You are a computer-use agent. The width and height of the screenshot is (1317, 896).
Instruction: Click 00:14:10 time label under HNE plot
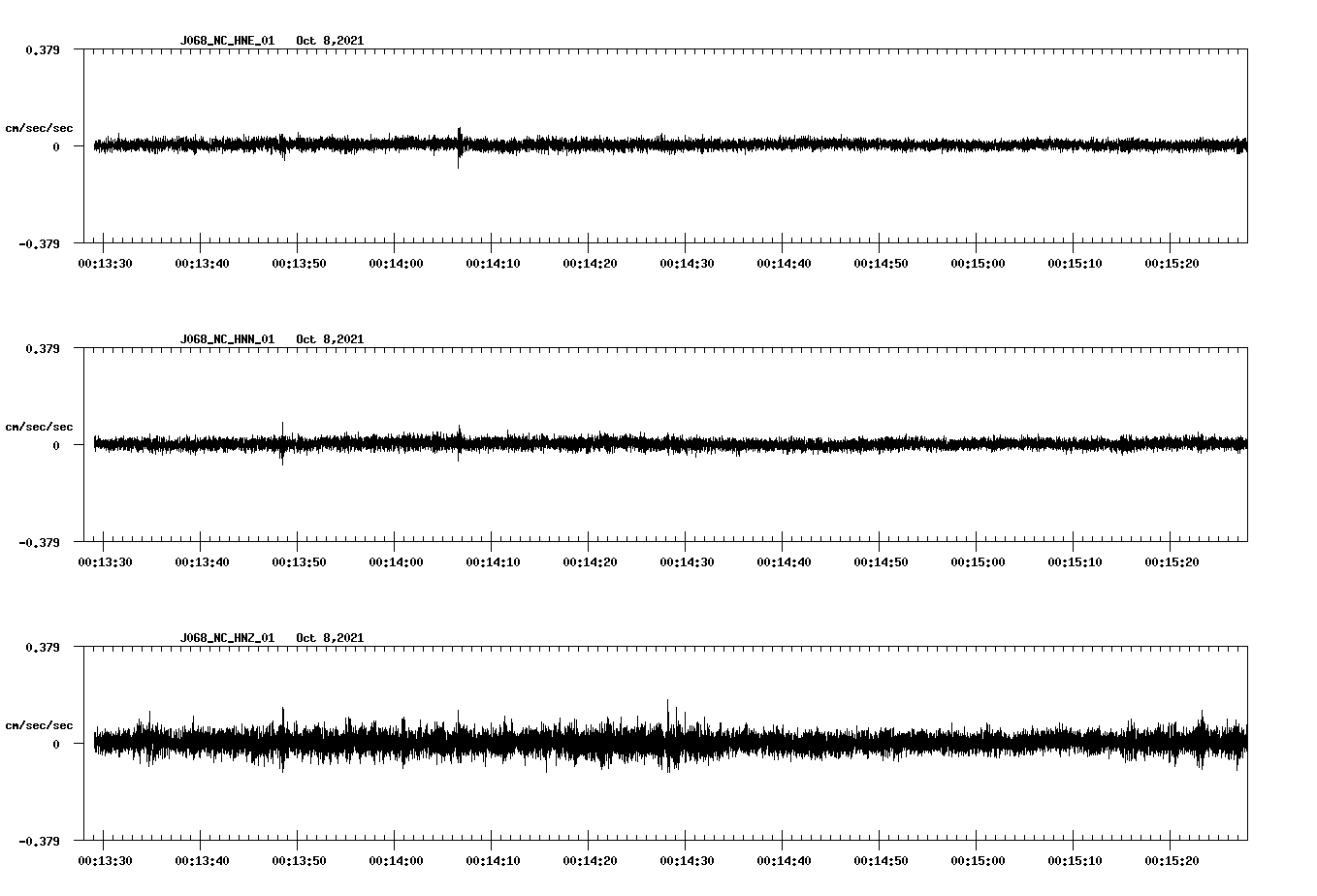(x=493, y=264)
